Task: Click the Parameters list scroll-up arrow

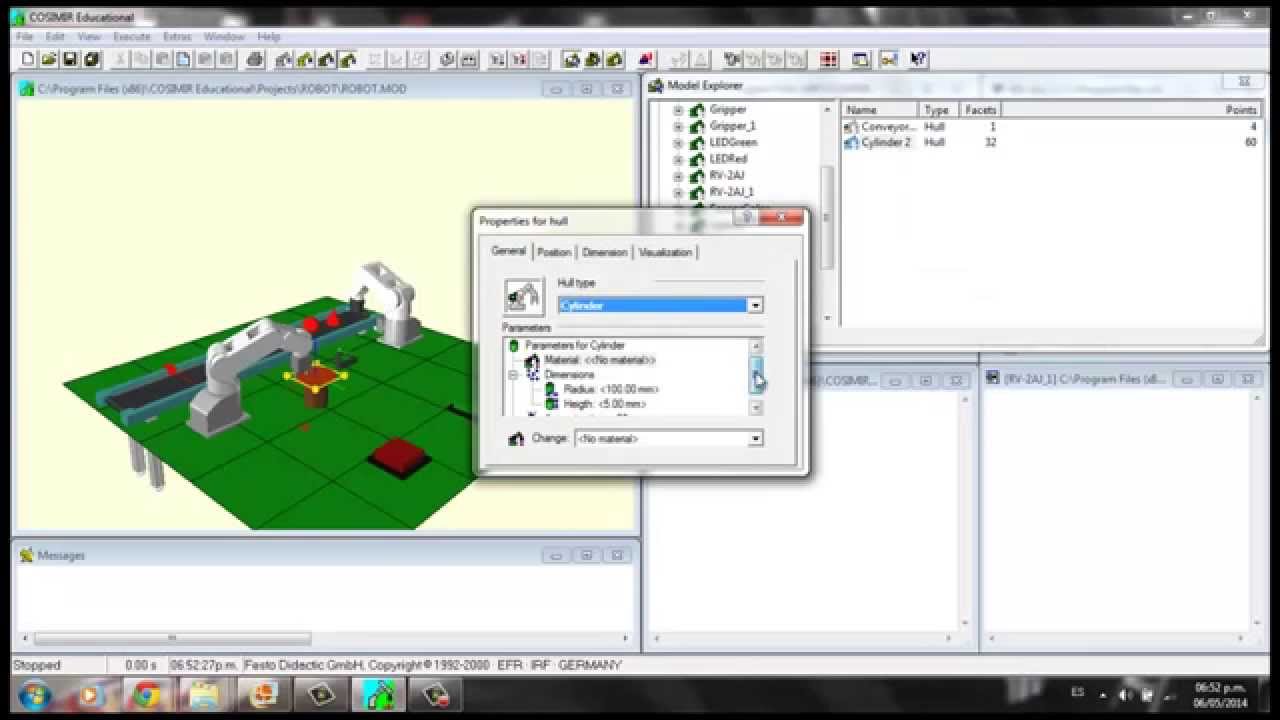Action: (756, 346)
